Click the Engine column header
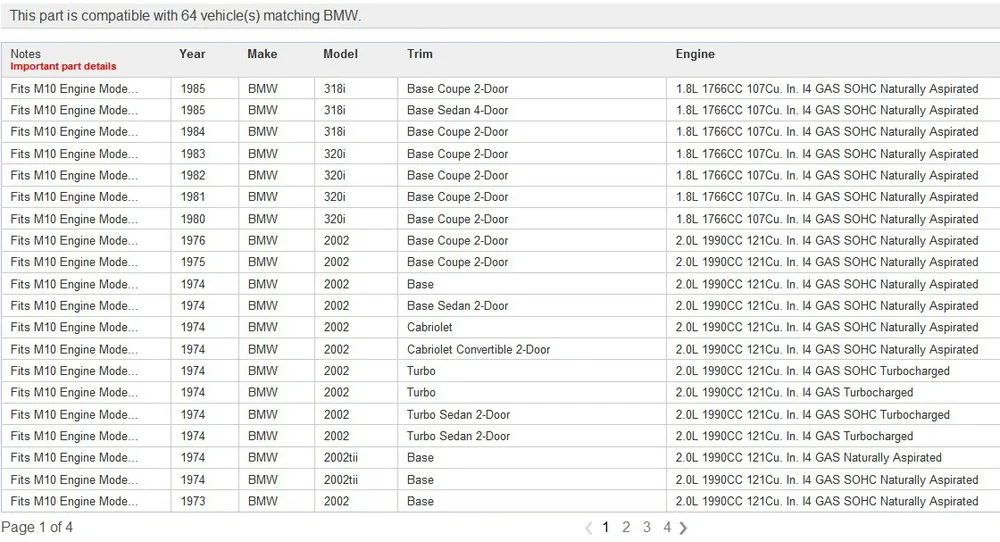This screenshot has height=542, width=1000. [x=695, y=54]
